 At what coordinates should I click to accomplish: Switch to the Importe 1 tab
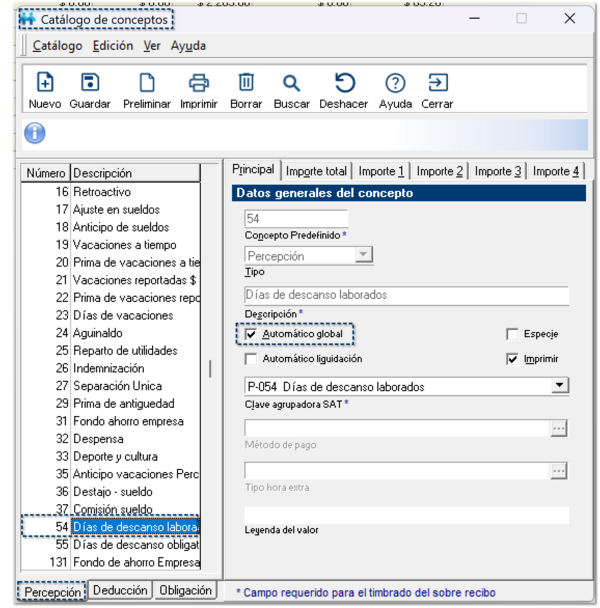[x=381, y=171]
